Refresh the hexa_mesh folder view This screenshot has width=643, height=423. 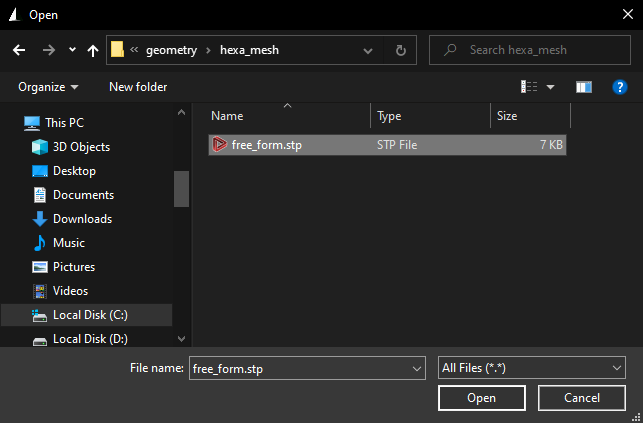pos(400,50)
